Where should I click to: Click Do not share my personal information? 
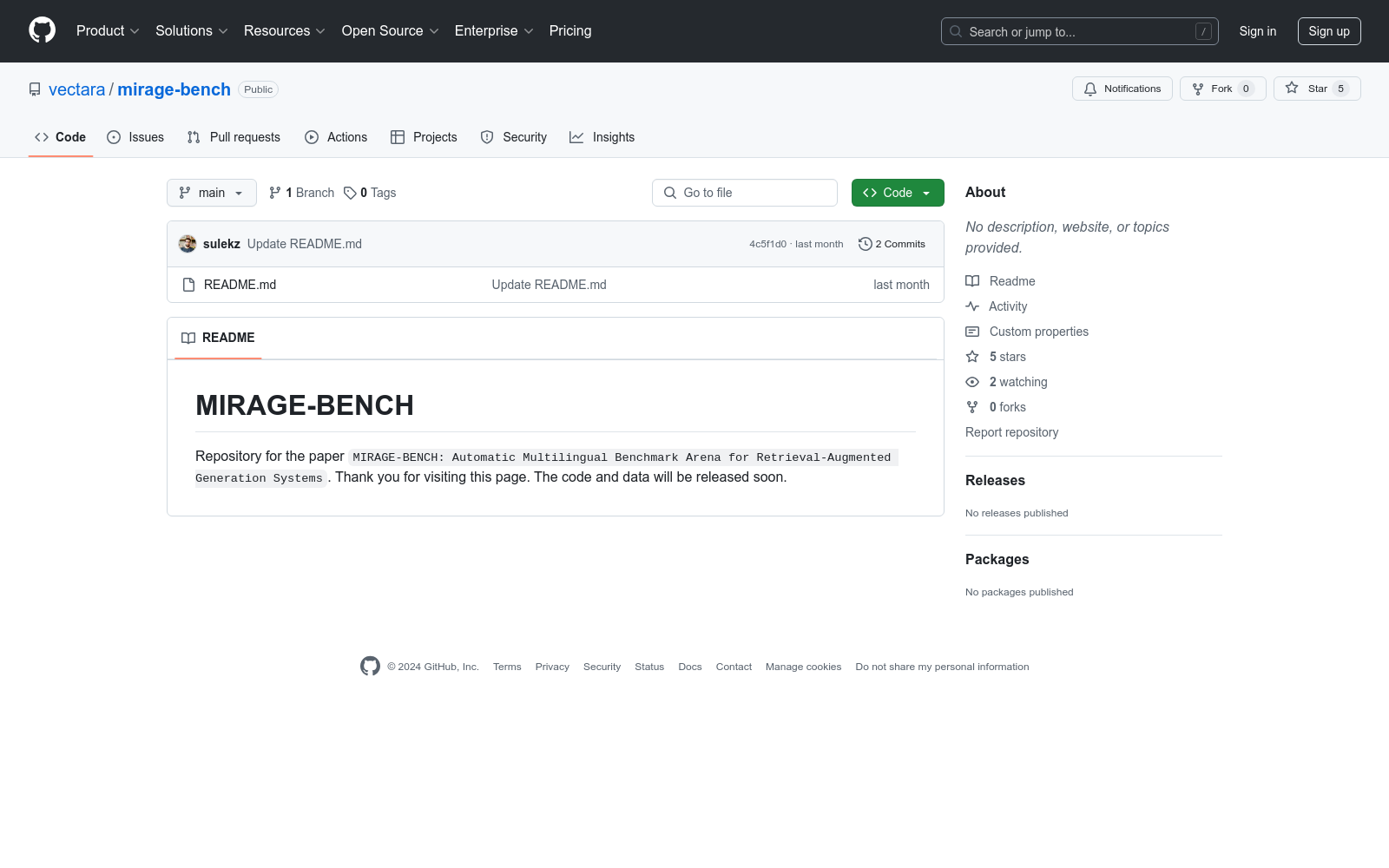click(942, 667)
